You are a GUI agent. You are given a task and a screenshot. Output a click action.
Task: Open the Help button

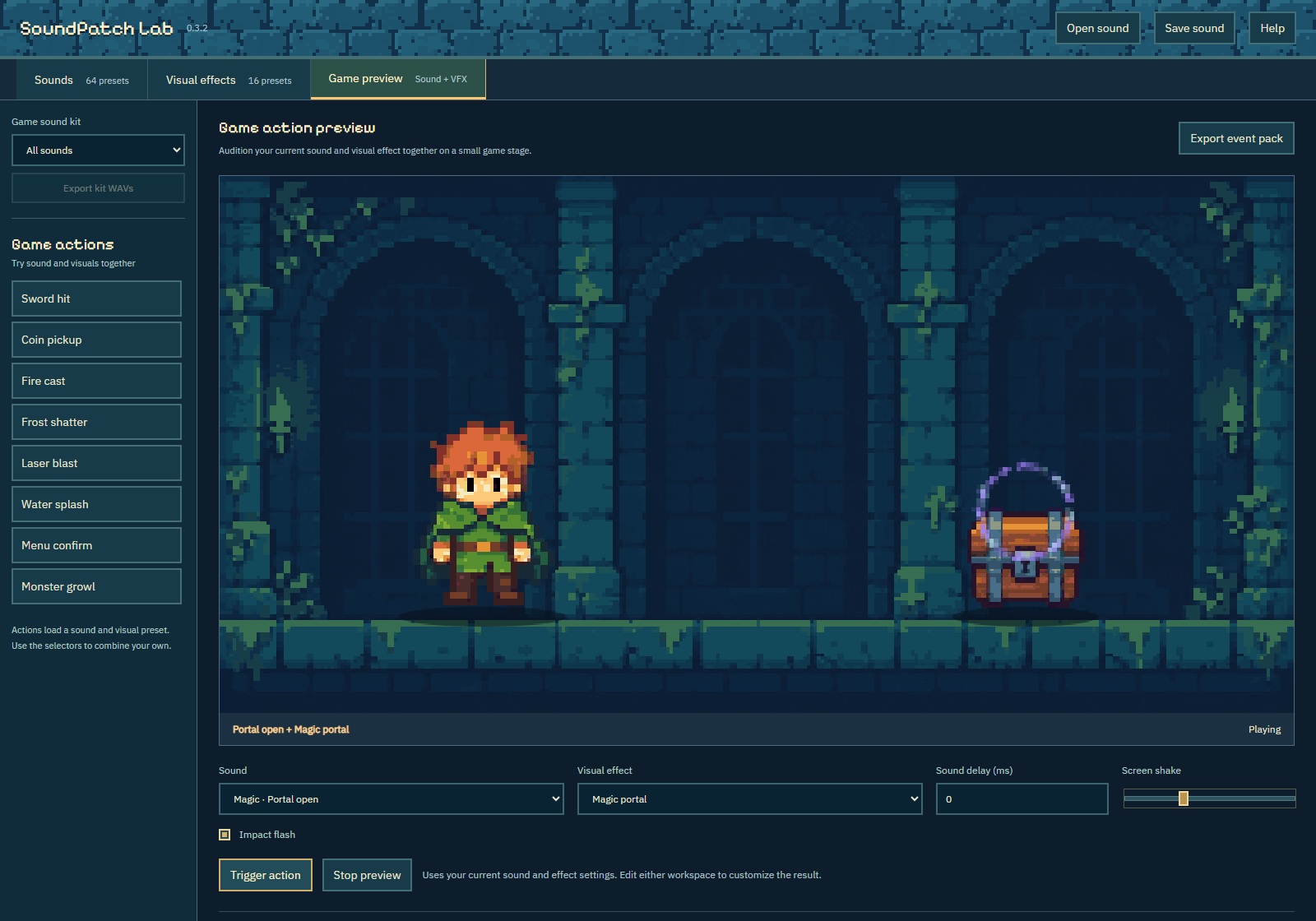coord(1272,28)
